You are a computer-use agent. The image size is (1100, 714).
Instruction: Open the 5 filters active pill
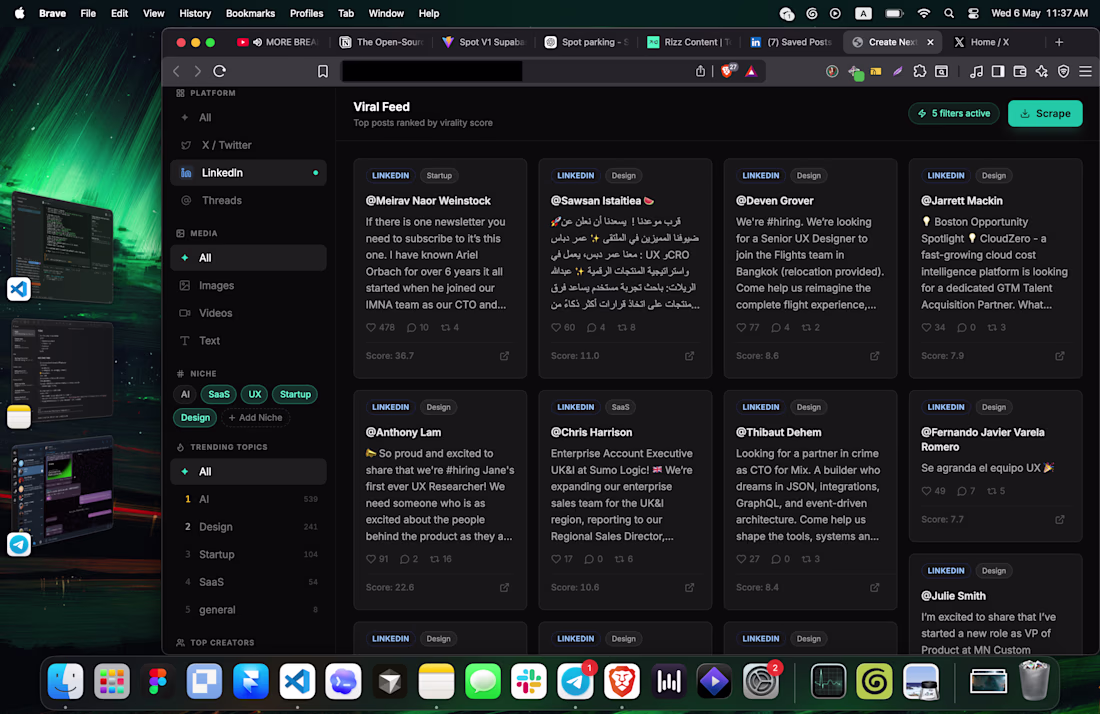(x=953, y=114)
